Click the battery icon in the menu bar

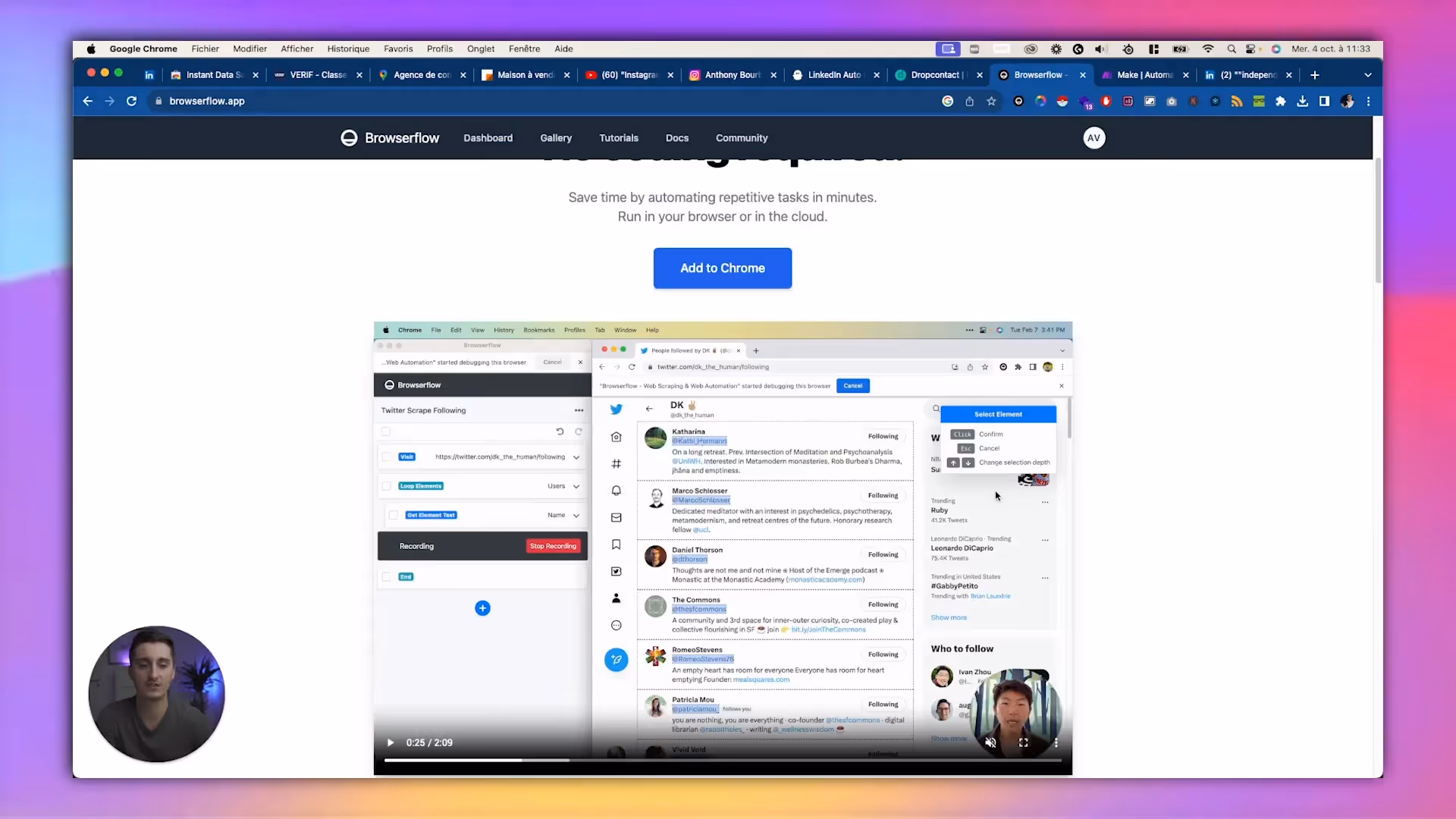point(1180,49)
